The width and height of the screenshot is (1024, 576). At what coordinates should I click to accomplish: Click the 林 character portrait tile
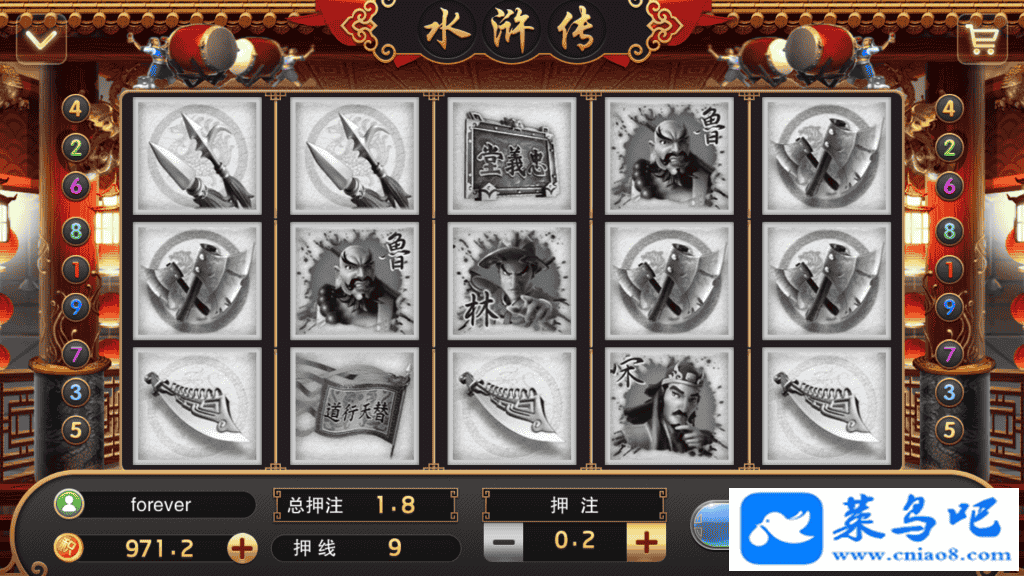[x=511, y=281]
